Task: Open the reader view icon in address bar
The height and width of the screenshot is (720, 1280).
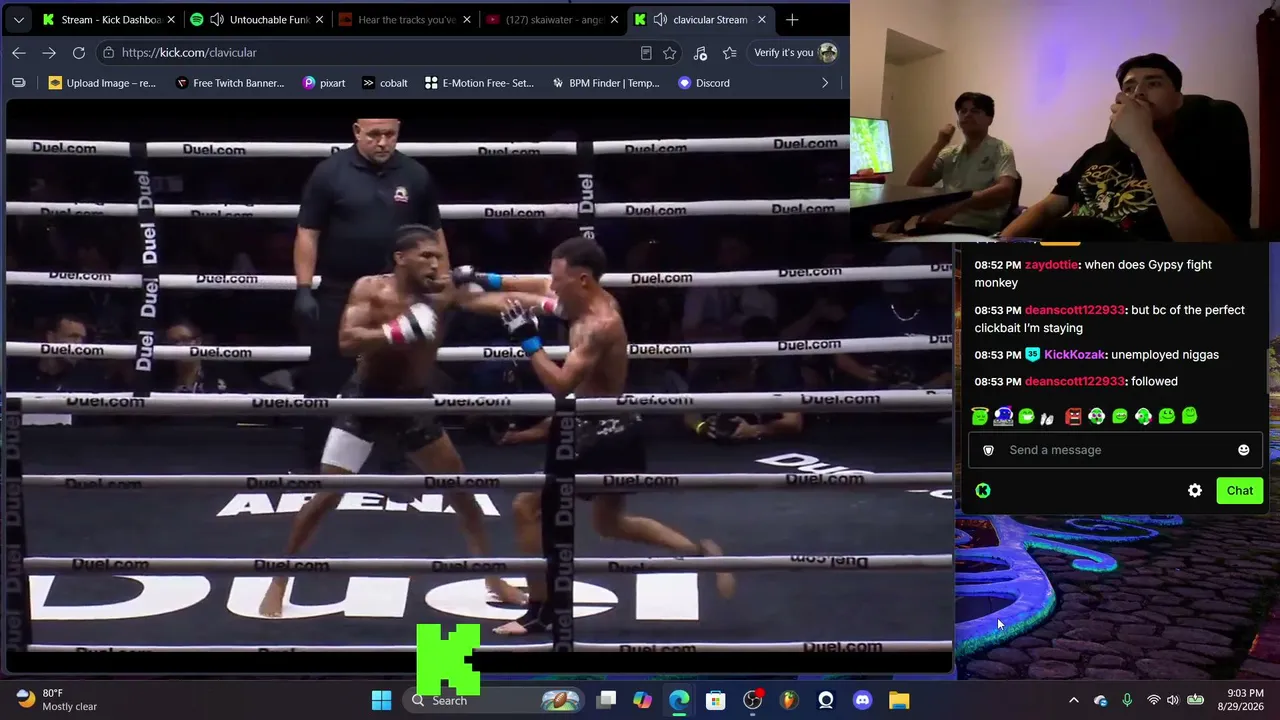Action: point(646,53)
